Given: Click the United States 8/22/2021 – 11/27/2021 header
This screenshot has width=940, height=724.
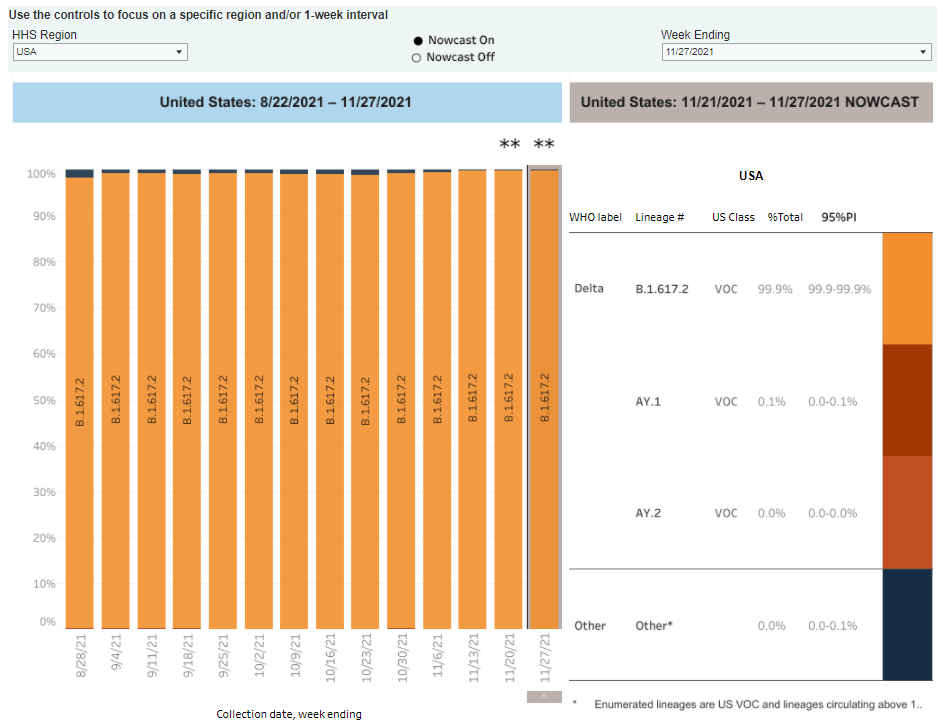Looking at the screenshot, I should pos(286,102).
